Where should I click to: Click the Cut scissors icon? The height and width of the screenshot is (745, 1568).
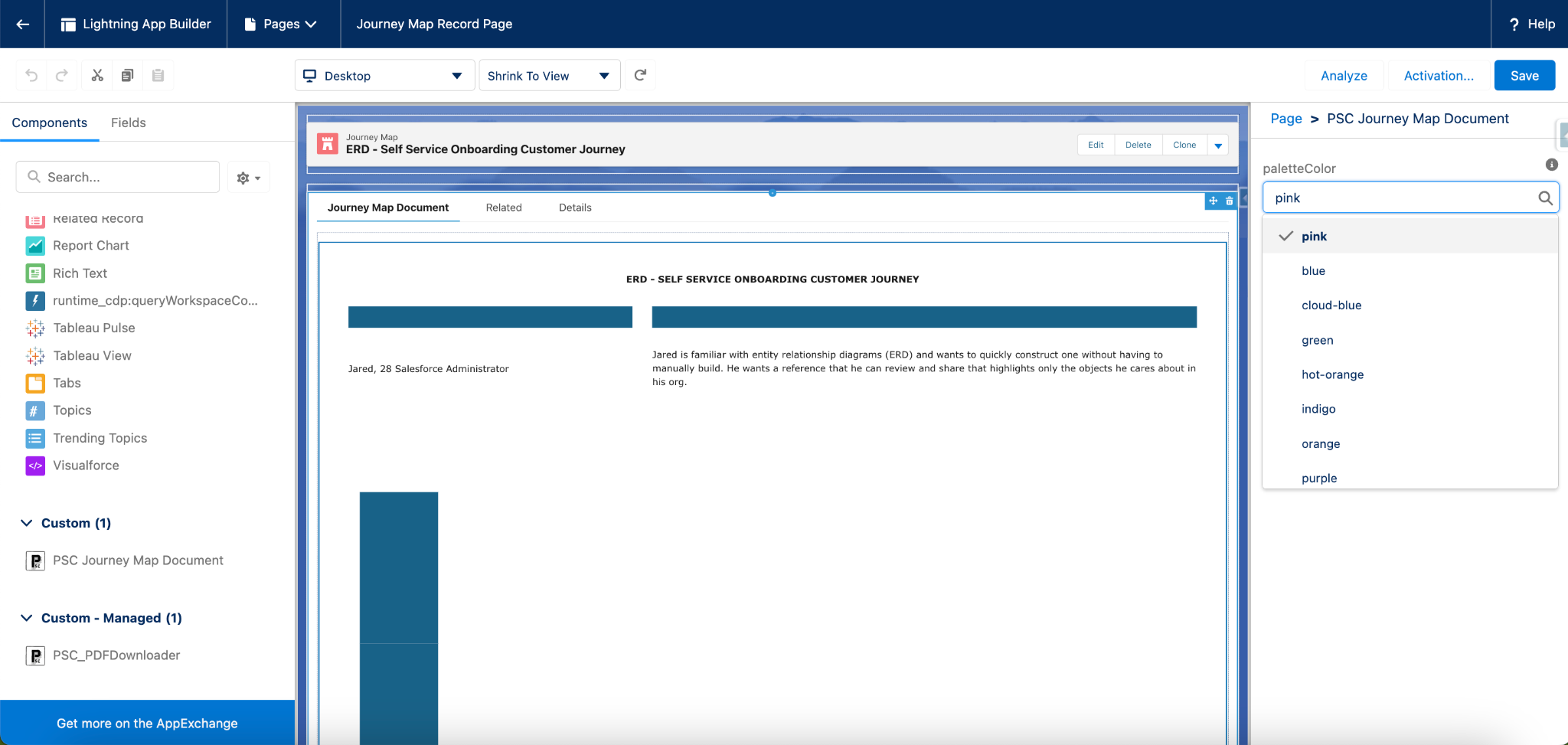click(x=97, y=75)
